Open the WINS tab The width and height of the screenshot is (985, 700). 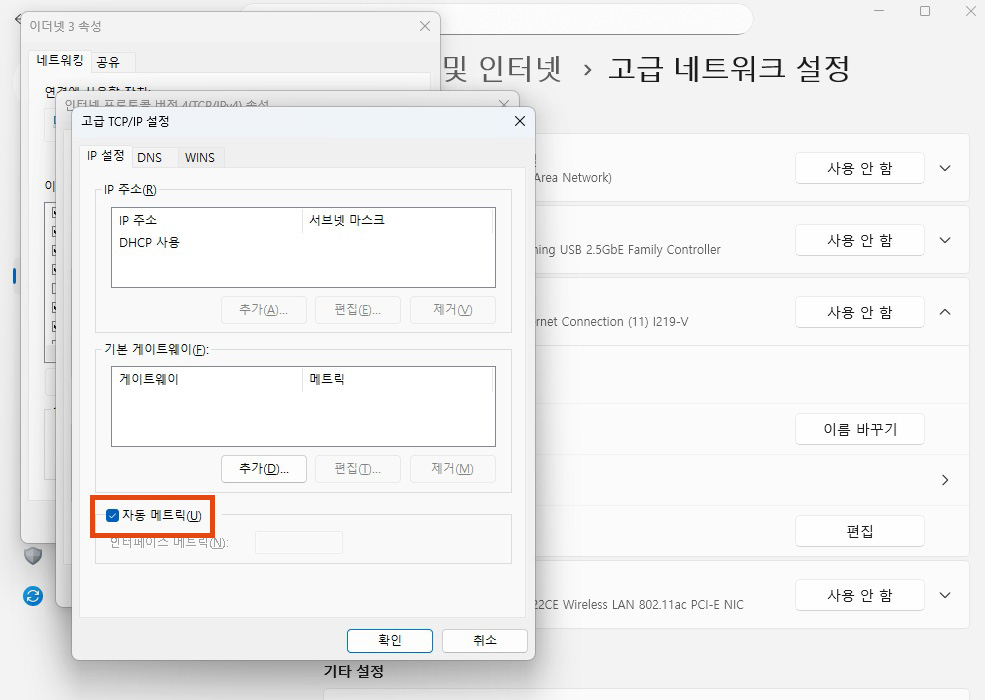click(200, 157)
